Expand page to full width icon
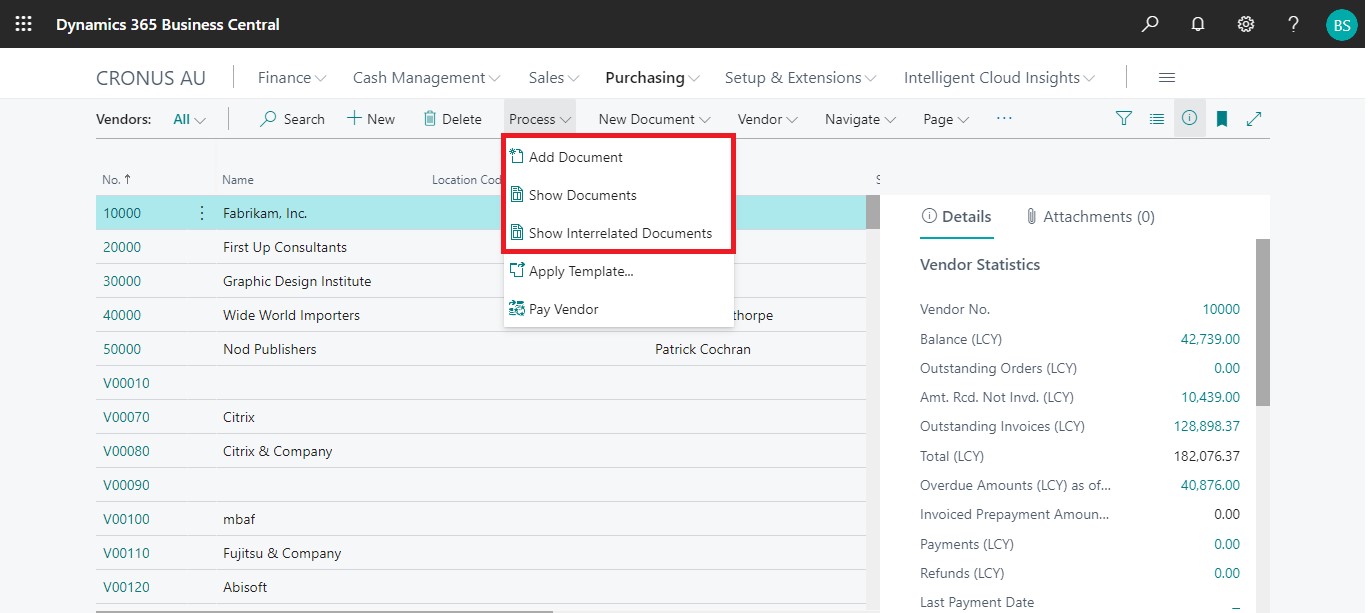 click(1254, 119)
